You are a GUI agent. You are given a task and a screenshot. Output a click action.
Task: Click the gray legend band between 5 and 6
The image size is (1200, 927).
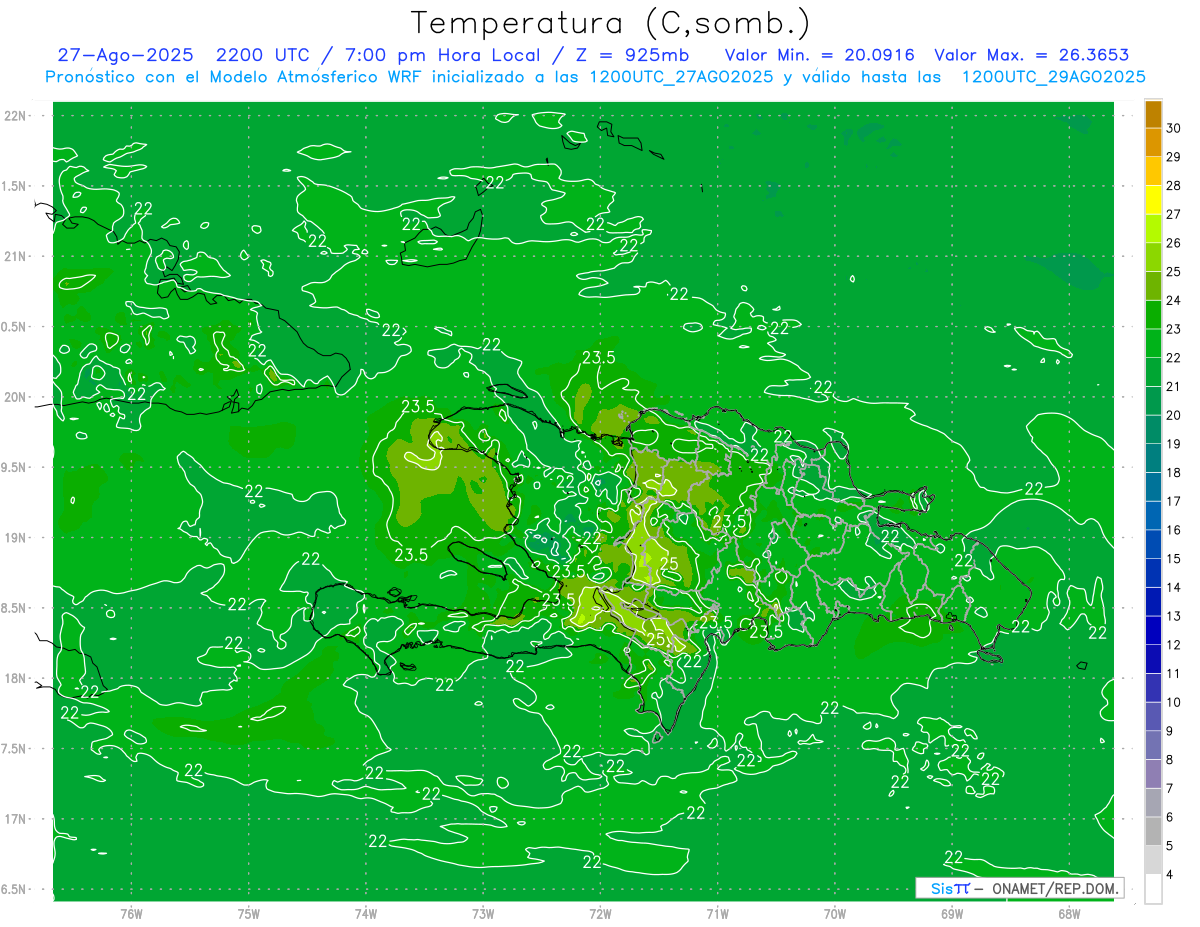coord(1153,831)
